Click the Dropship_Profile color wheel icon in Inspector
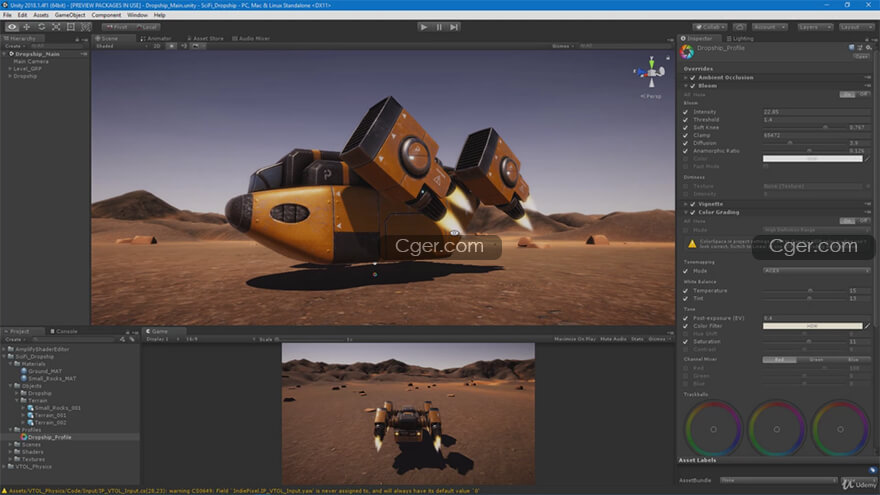The image size is (880, 495). [x=687, y=52]
